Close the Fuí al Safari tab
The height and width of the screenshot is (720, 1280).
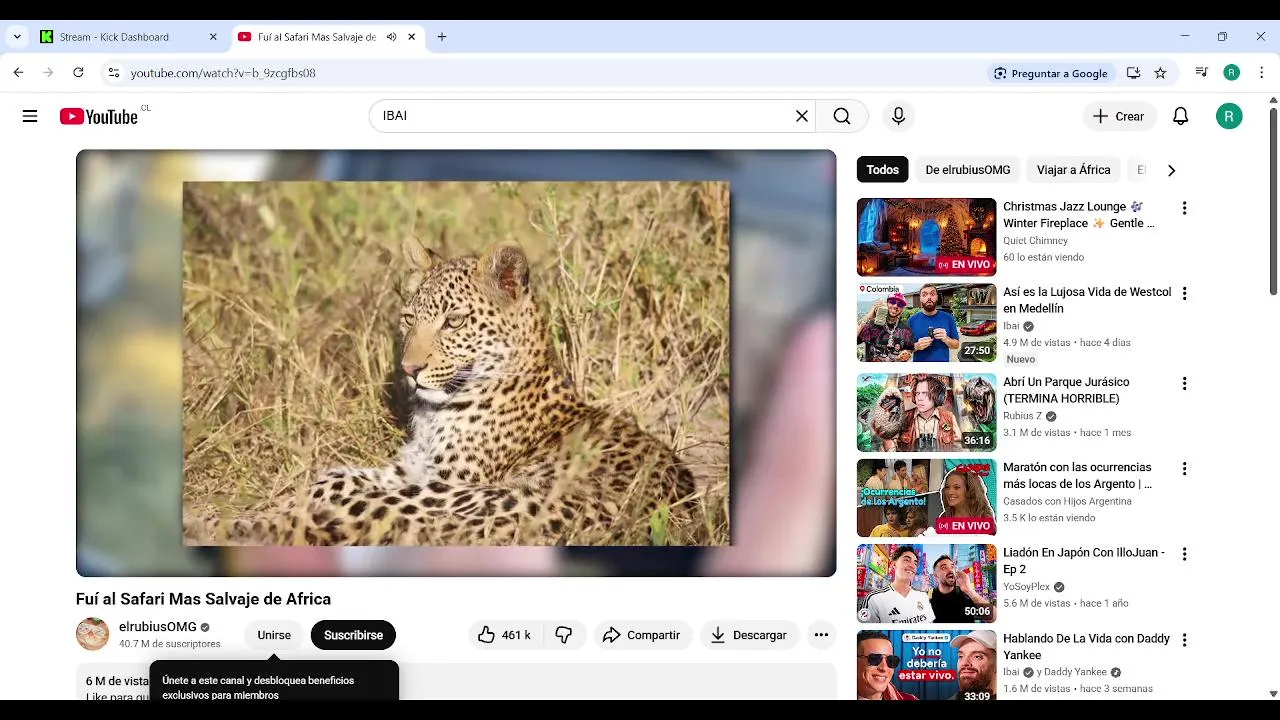click(x=411, y=37)
